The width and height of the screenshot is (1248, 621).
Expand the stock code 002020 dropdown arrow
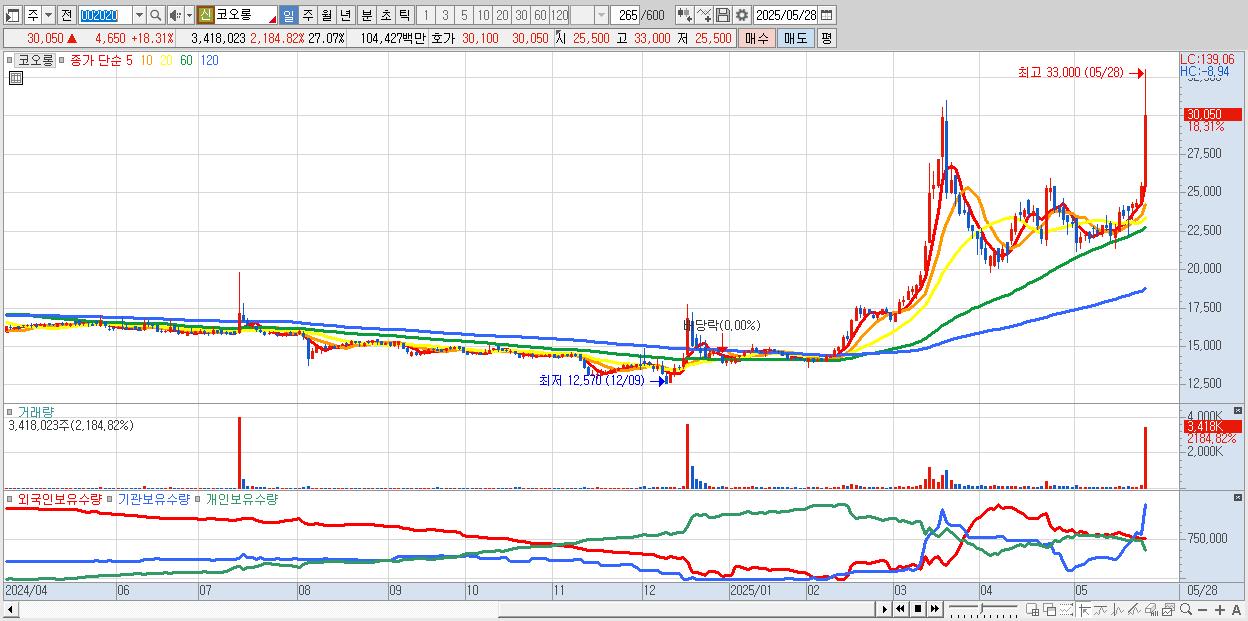[x=140, y=15]
